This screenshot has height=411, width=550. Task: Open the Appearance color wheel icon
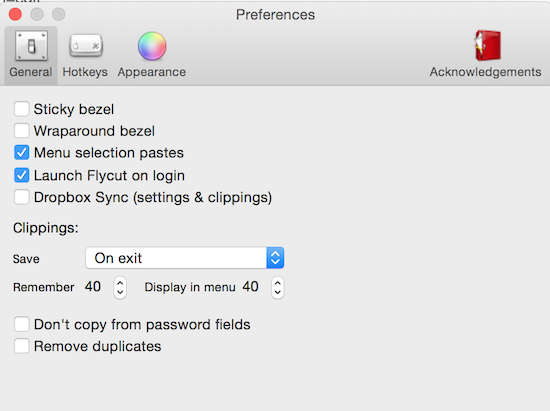point(152,46)
